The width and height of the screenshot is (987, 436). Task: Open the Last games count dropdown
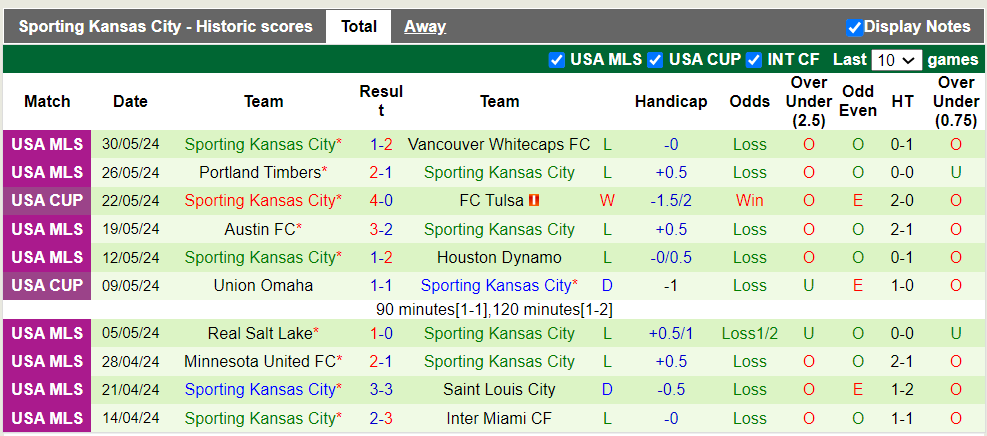click(896, 60)
